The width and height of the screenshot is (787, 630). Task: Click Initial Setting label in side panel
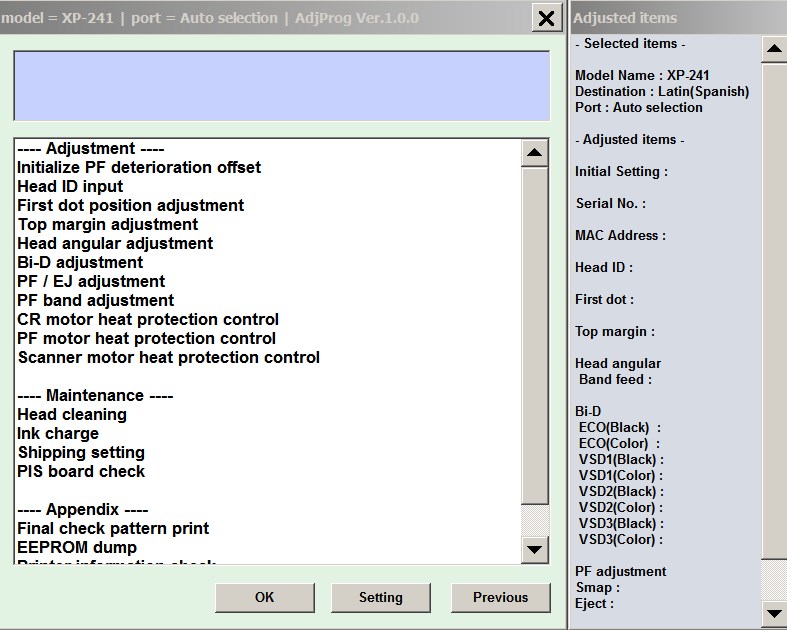tap(621, 172)
